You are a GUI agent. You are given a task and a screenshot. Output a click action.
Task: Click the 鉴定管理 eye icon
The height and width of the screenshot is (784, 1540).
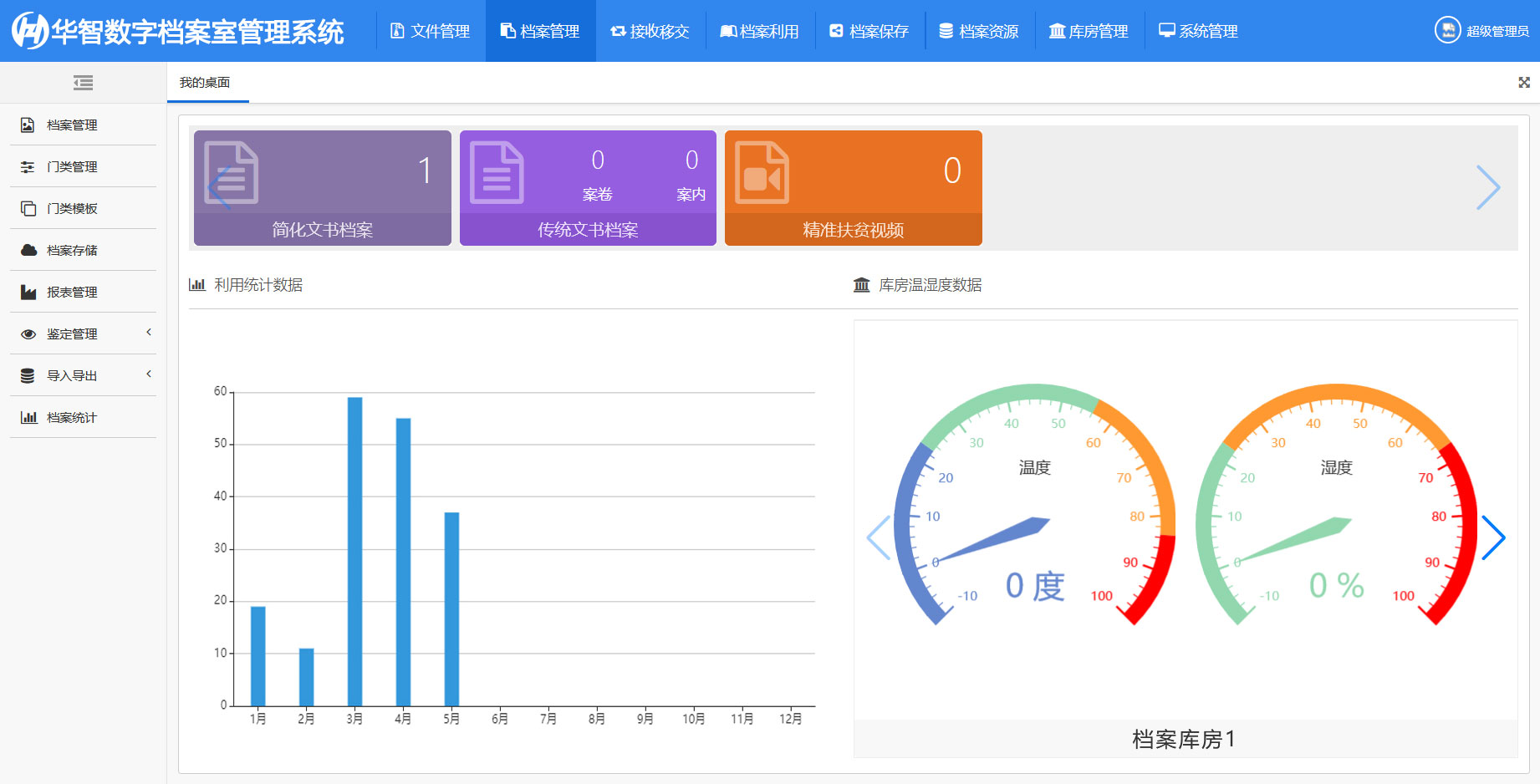point(28,333)
